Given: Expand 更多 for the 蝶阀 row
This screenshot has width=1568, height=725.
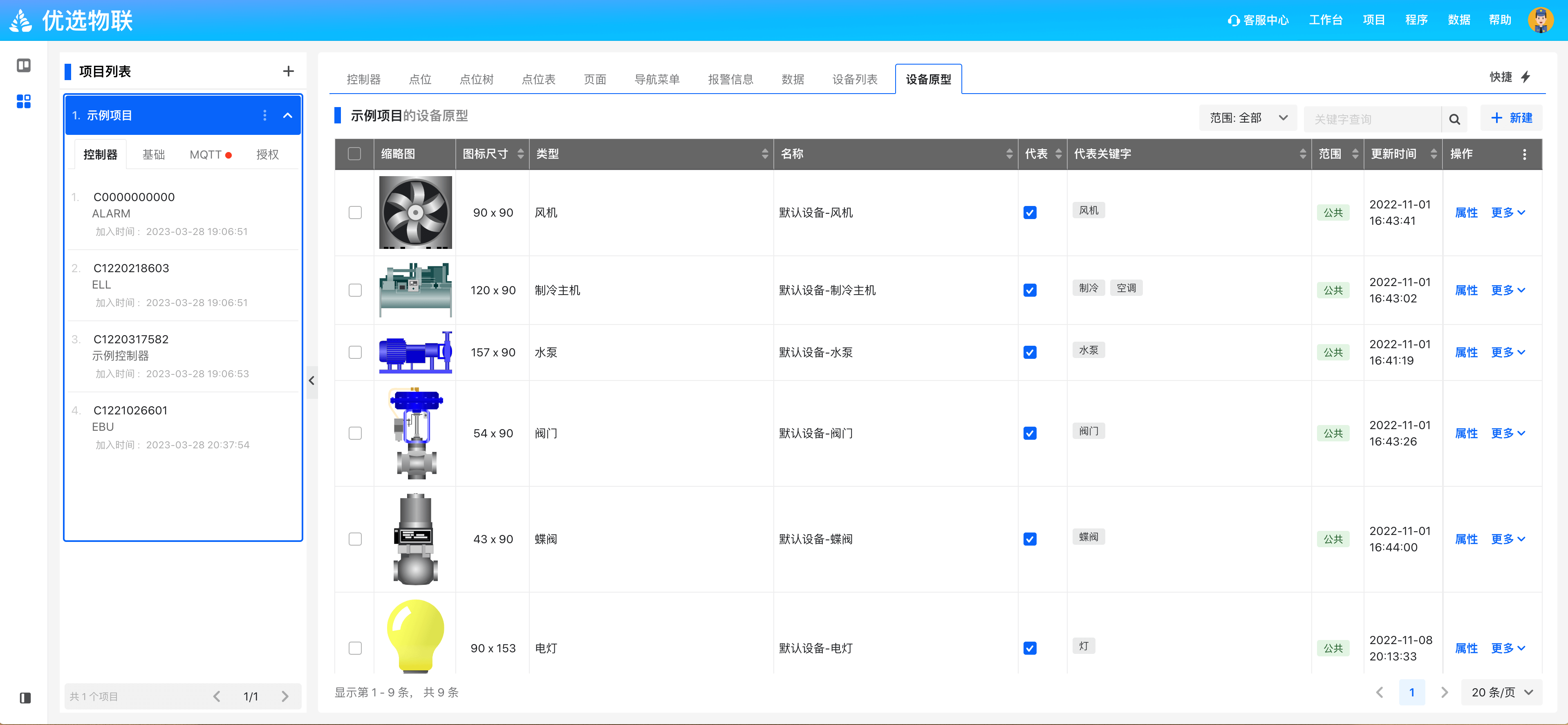Looking at the screenshot, I should click(1508, 539).
